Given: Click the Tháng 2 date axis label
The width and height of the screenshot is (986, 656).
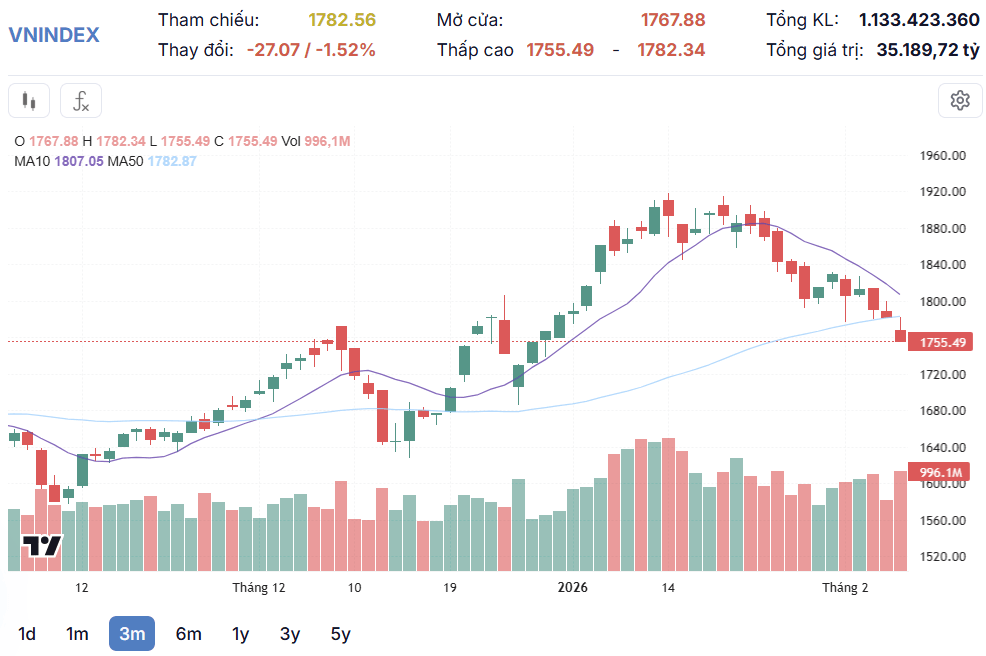Looking at the screenshot, I should pyautogui.click(x=845, y=587).
